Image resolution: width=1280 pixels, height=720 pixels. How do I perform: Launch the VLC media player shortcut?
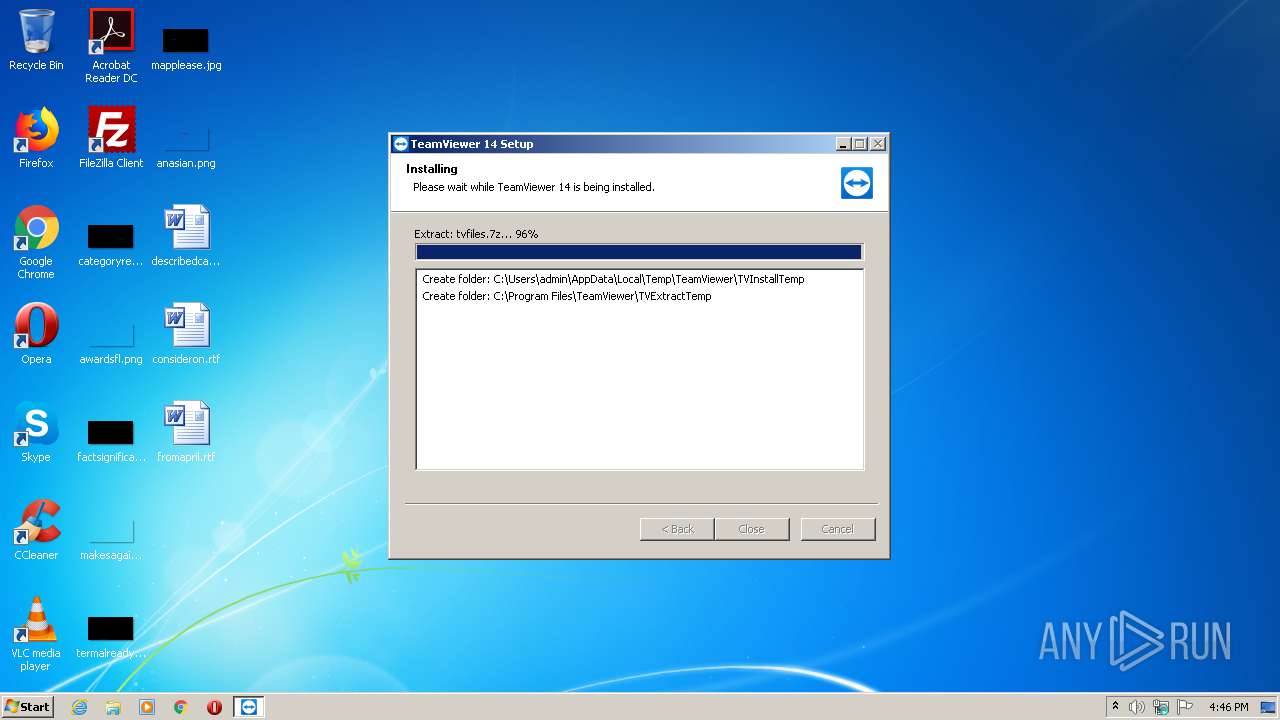click(x=36, y=634)
